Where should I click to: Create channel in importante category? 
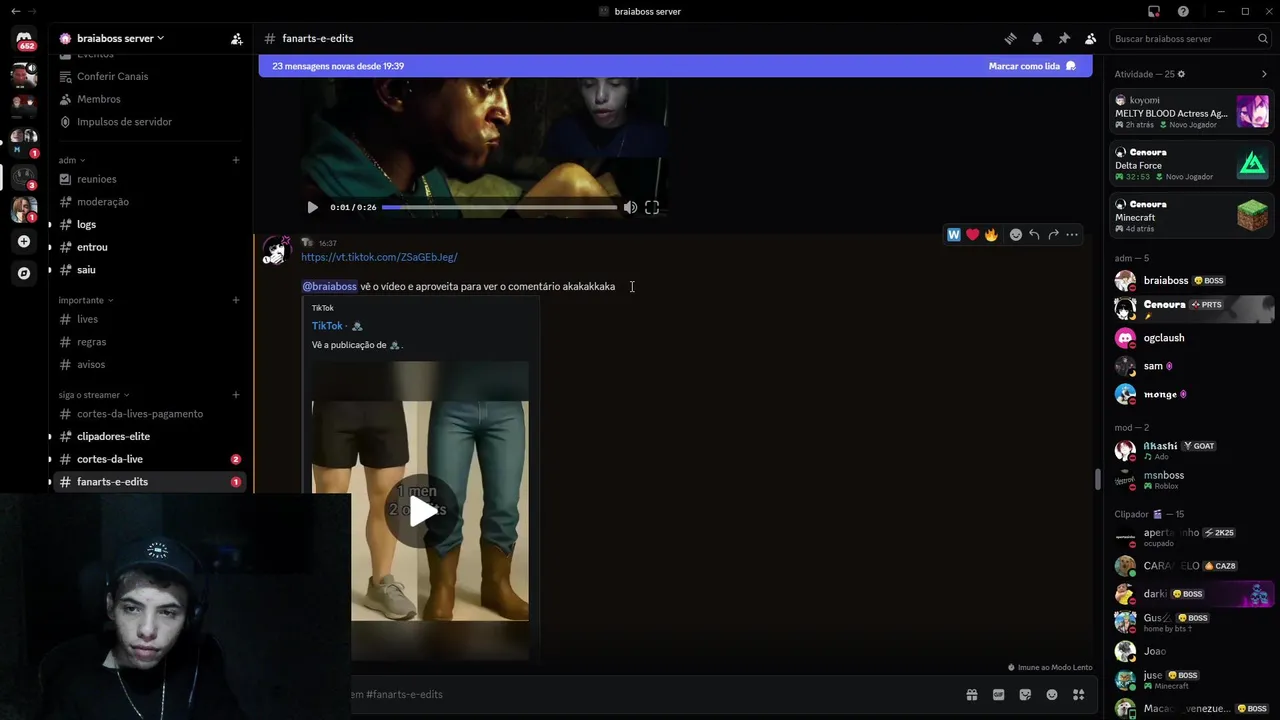pyautogui.click(x=236, y=300)
